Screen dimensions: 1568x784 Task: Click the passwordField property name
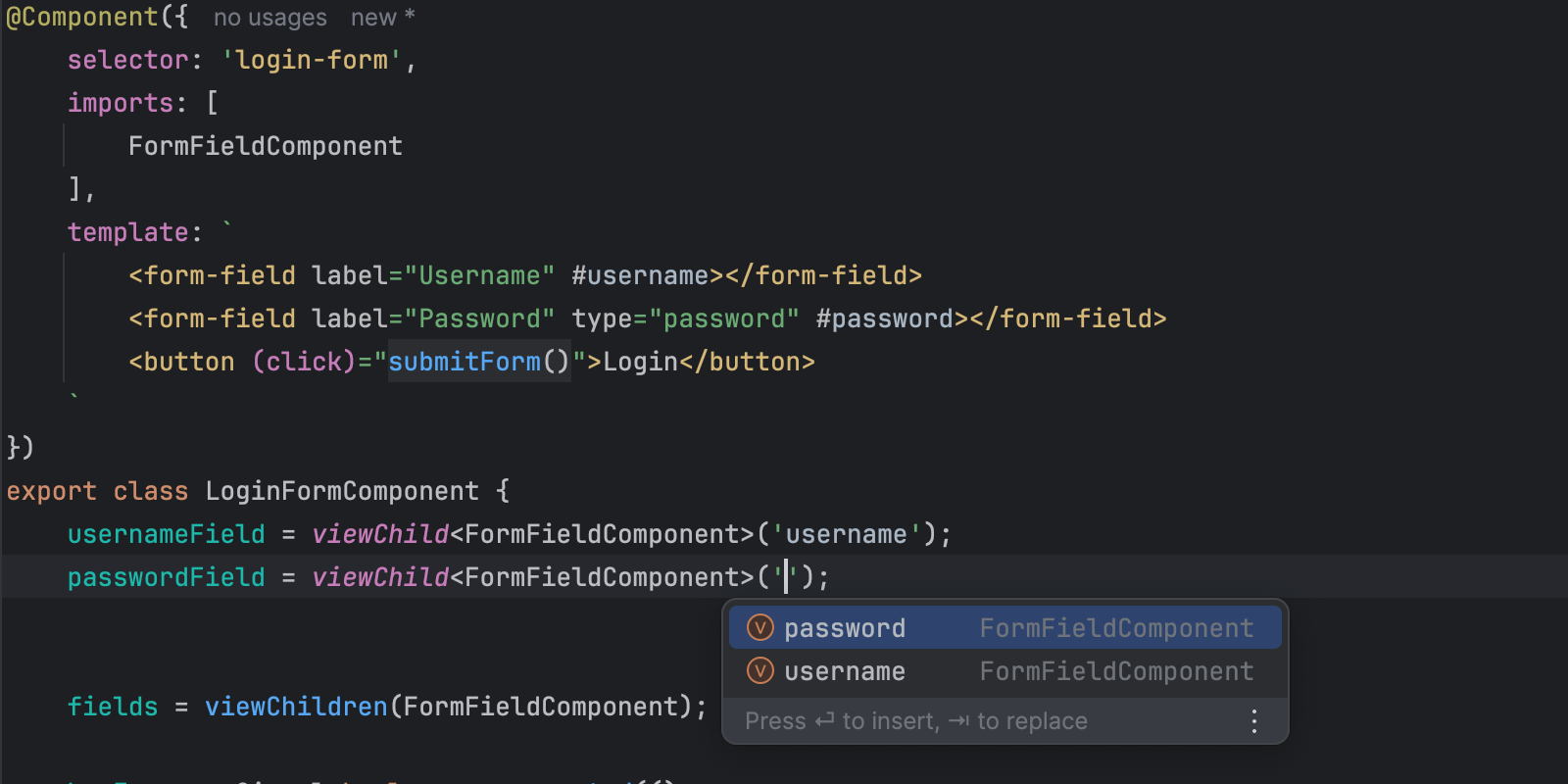(166, 577)
